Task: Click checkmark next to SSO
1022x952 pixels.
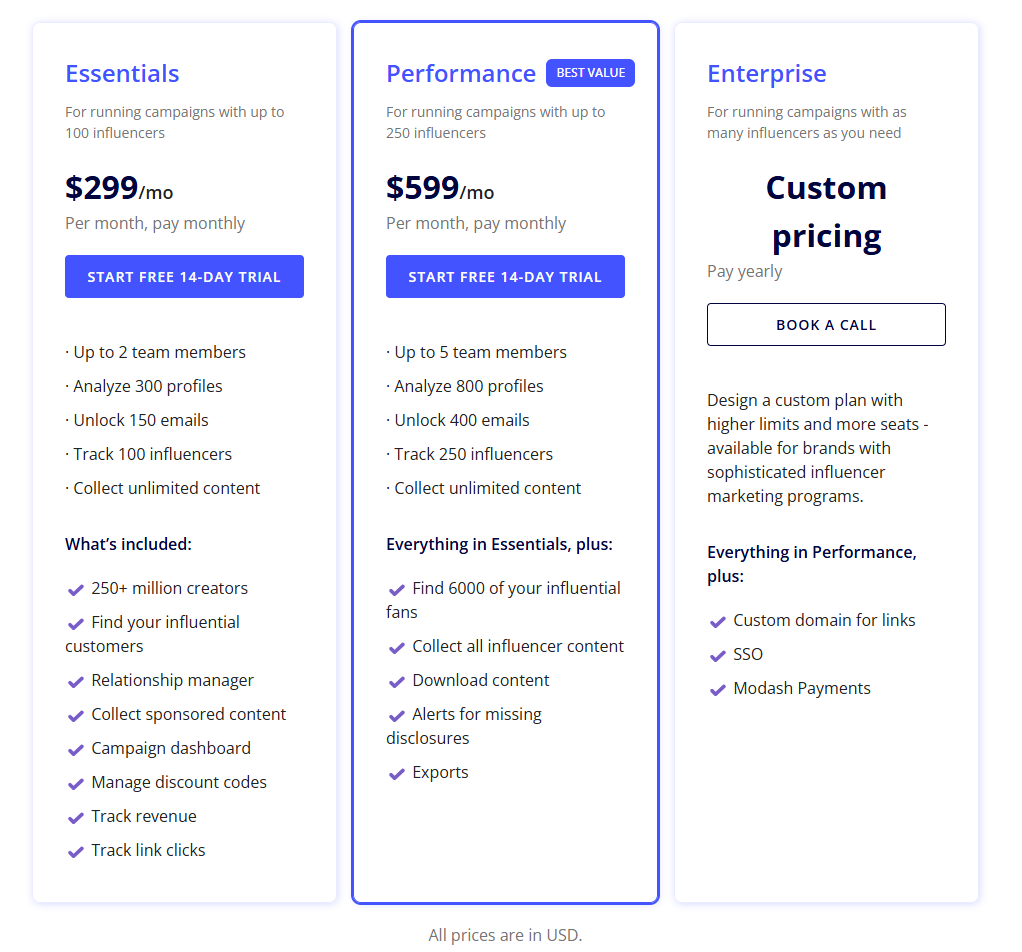Action: [718, 656]
